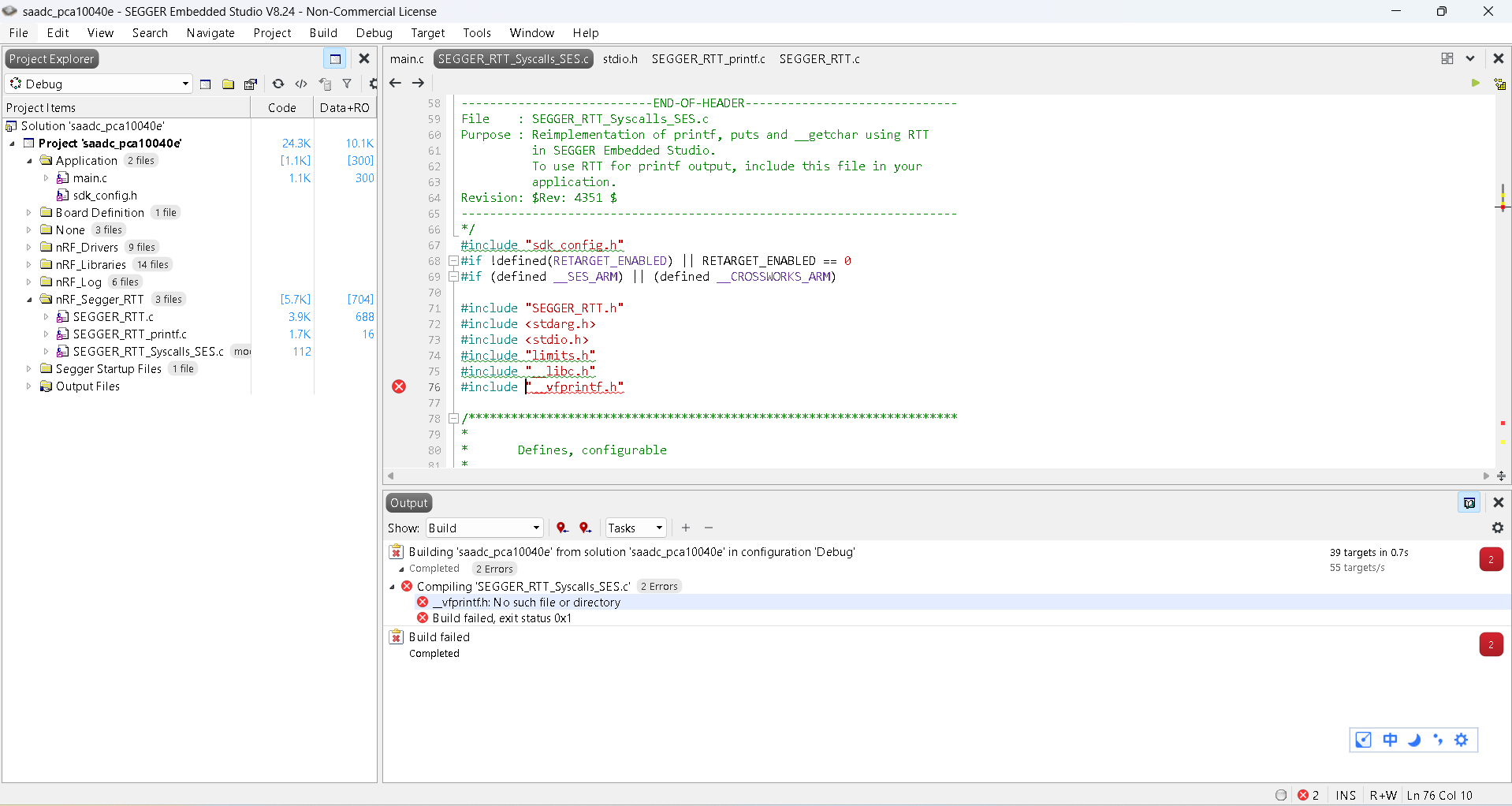Click the funnel filter icon in Project Explorer
This screenshot has height=806, width=1512.
coord(347,84)
